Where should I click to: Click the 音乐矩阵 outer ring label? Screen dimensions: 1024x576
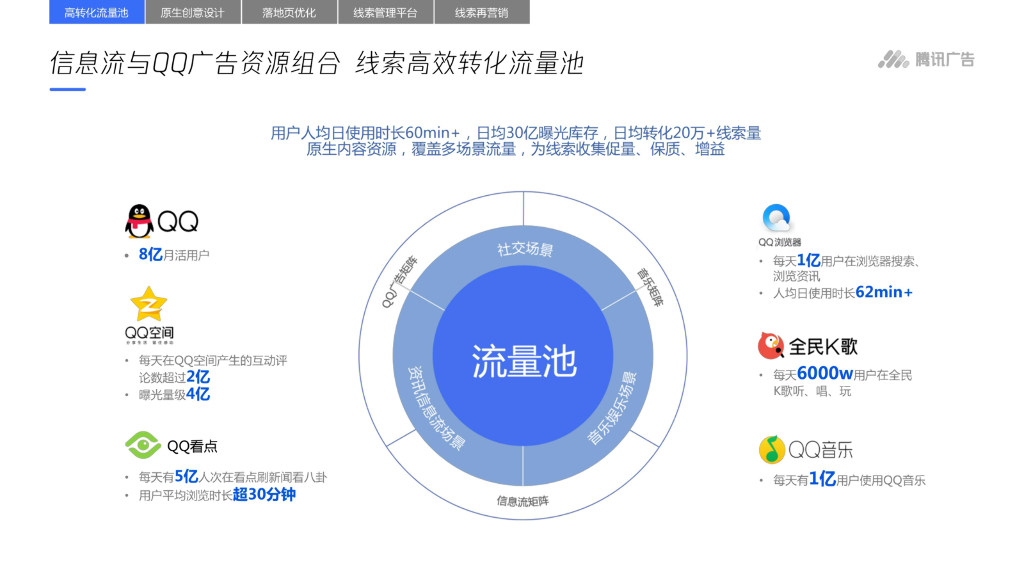(650, 287)
